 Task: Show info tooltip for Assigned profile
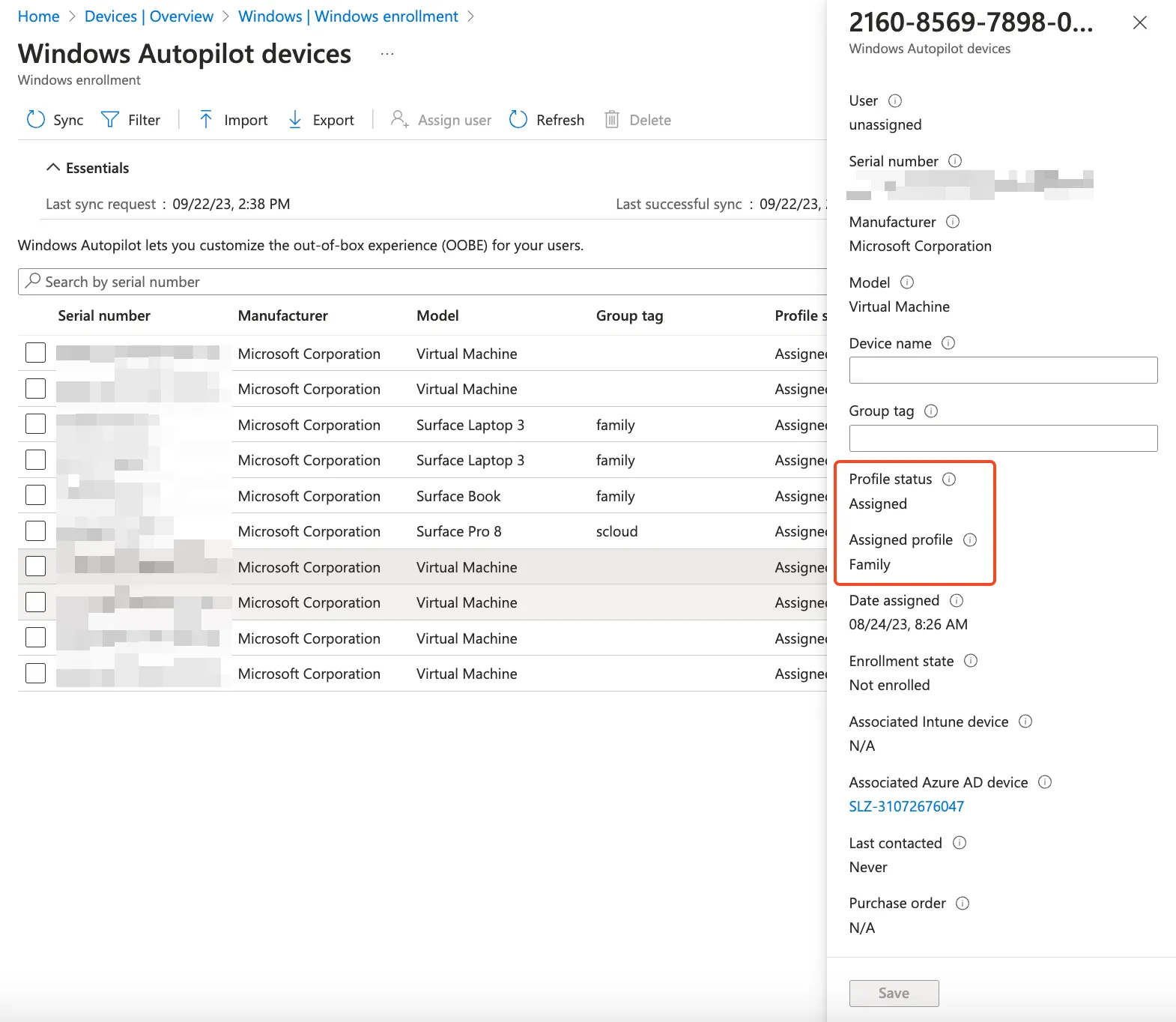(970, 539)
